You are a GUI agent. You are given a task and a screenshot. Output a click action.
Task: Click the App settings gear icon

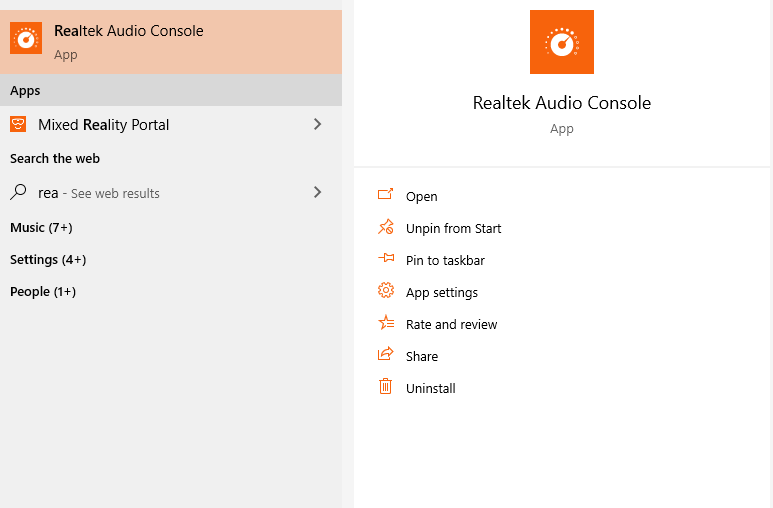(x=386, y=290)
